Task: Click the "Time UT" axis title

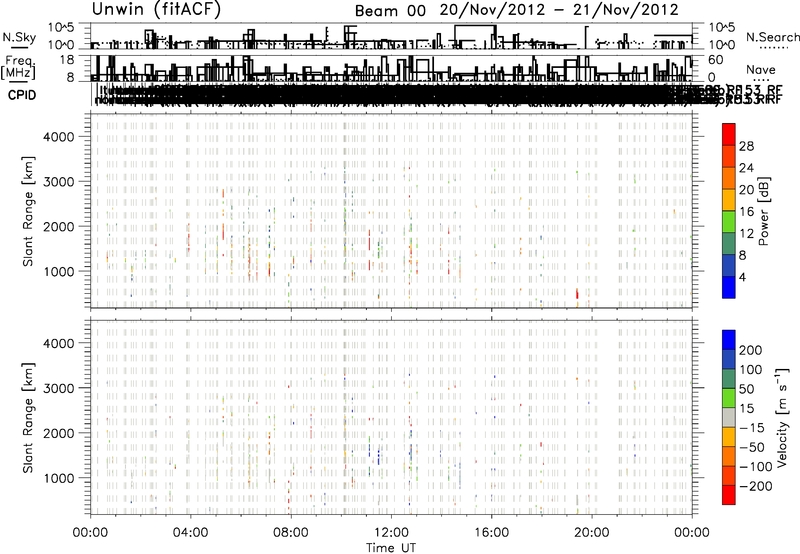Action: 391,547
